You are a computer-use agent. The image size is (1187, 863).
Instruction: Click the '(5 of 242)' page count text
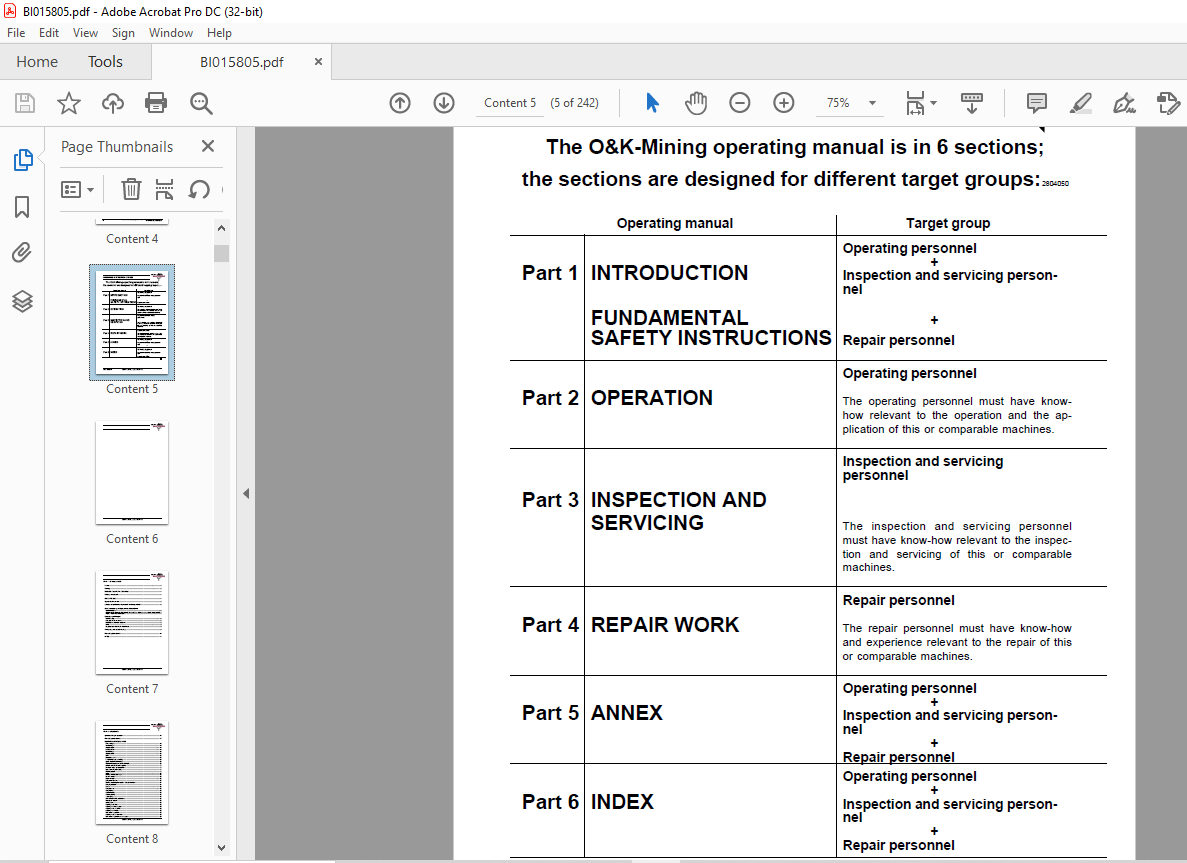[x=574, y=103]
